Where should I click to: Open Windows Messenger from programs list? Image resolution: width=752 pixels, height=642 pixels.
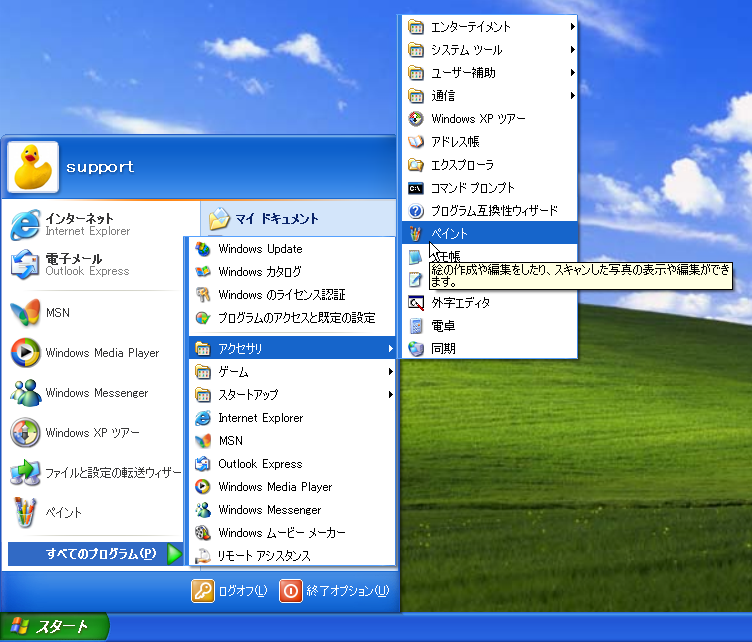[292, 510]
